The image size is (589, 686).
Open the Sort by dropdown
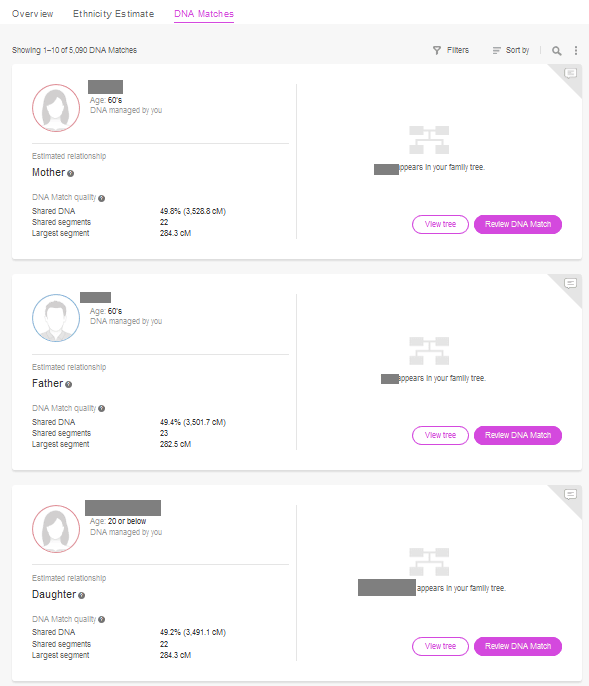coord(511,50)
